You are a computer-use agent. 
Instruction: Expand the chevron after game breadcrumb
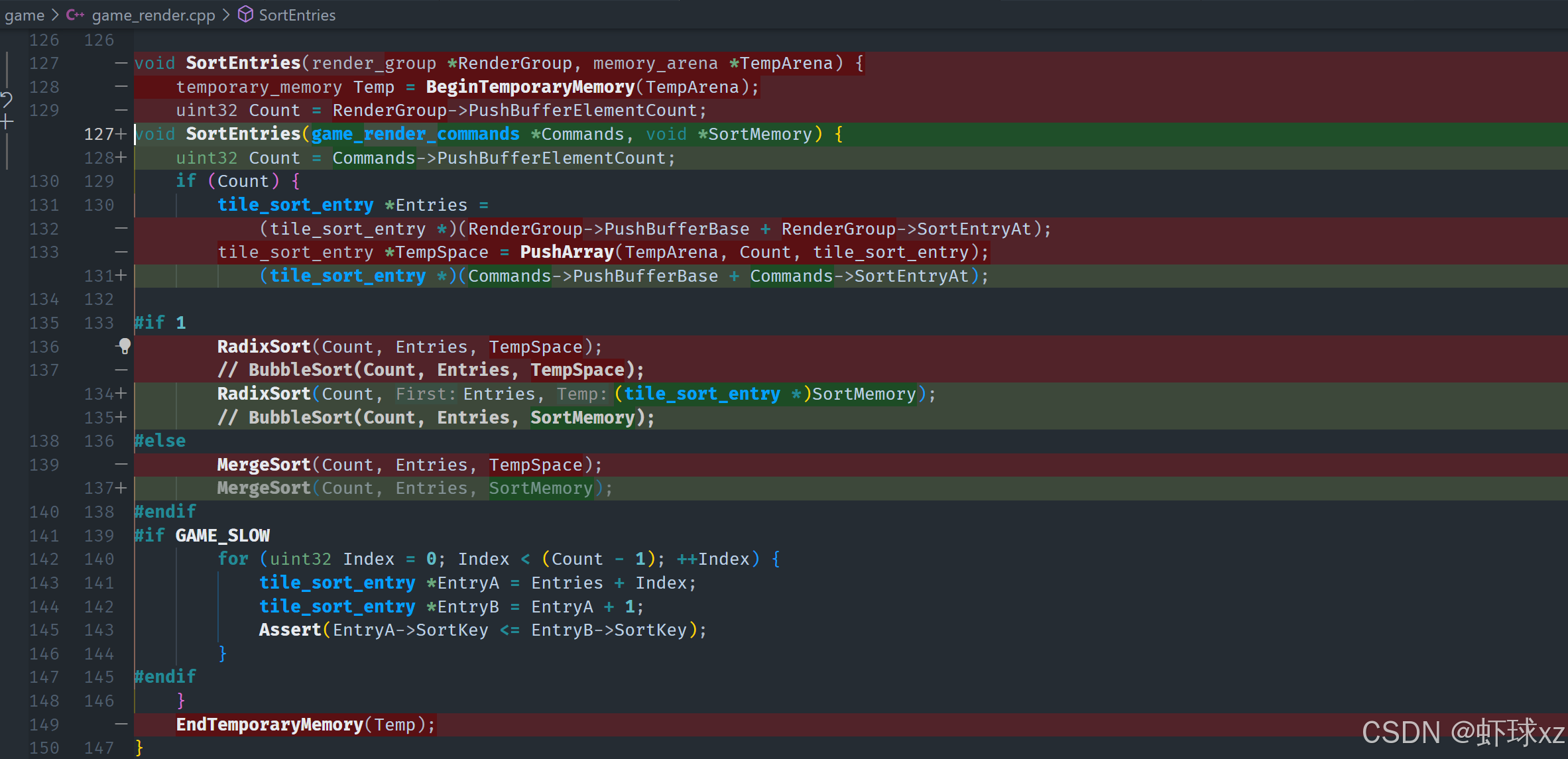(56, 15)
